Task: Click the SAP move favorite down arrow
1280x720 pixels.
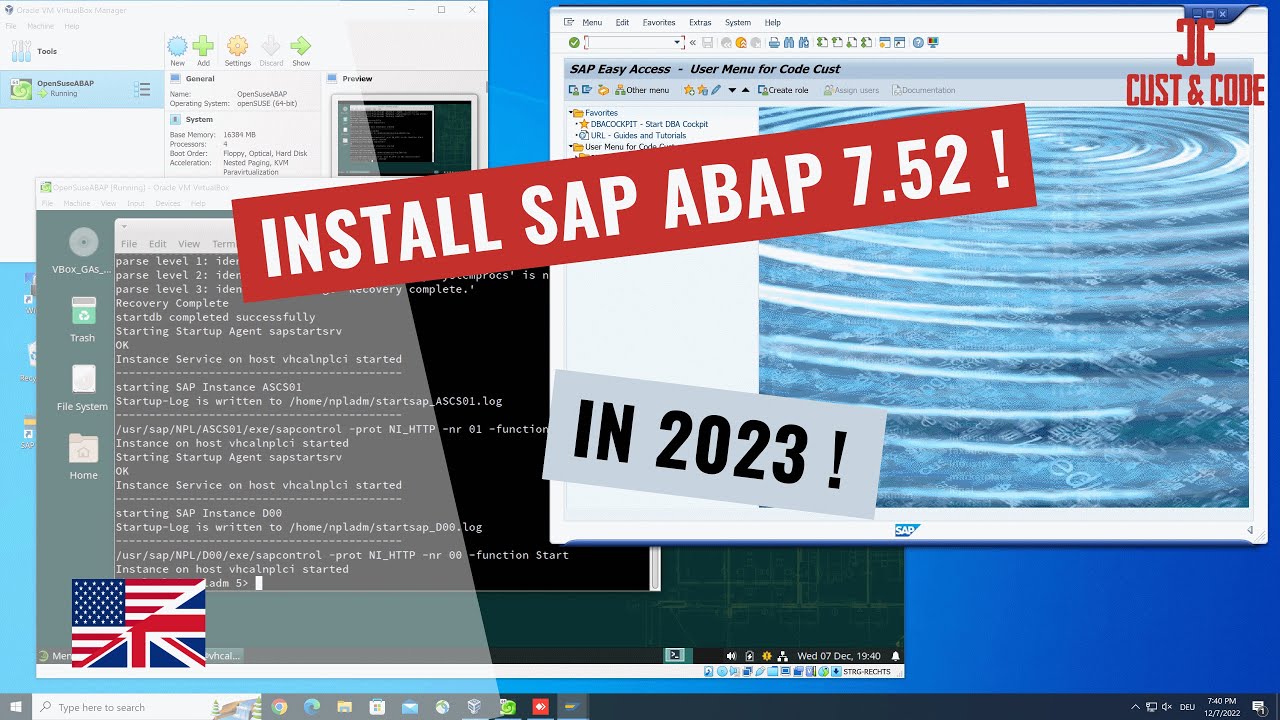Action: [732, 90]
